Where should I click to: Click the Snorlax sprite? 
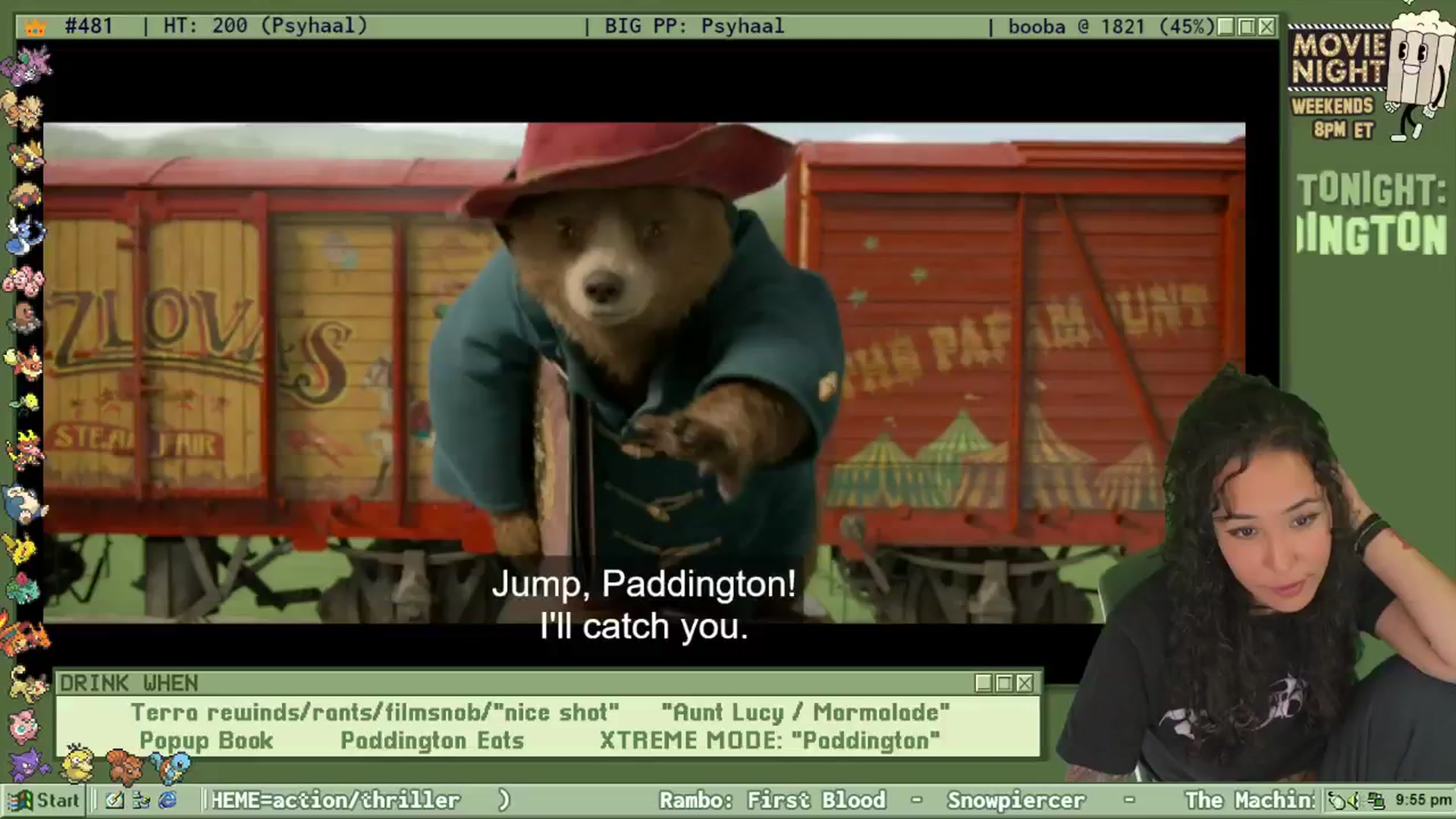[24, 503]
